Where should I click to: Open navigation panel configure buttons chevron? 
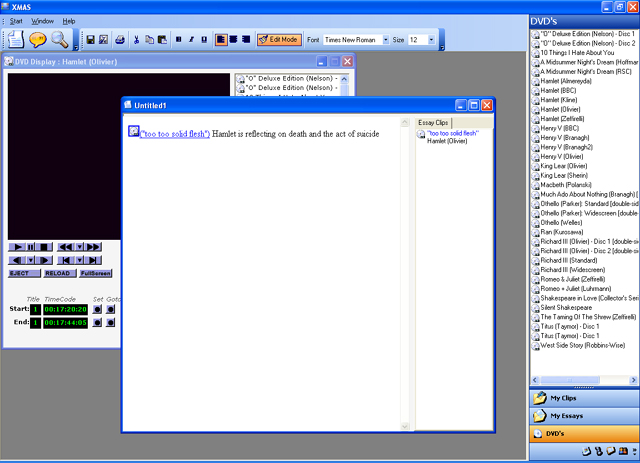coord(634,452)
